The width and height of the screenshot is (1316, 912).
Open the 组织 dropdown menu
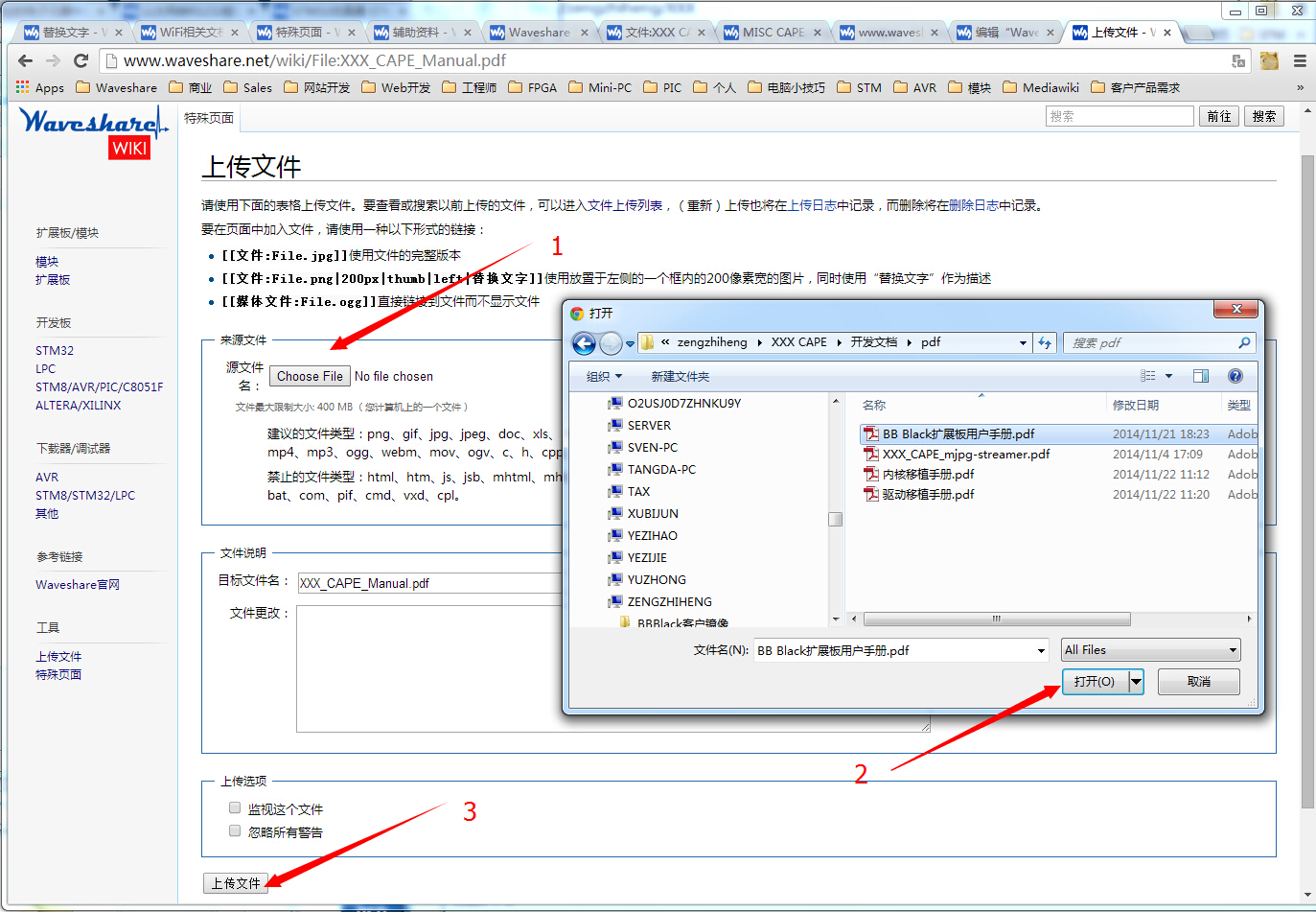click(604, 376)
